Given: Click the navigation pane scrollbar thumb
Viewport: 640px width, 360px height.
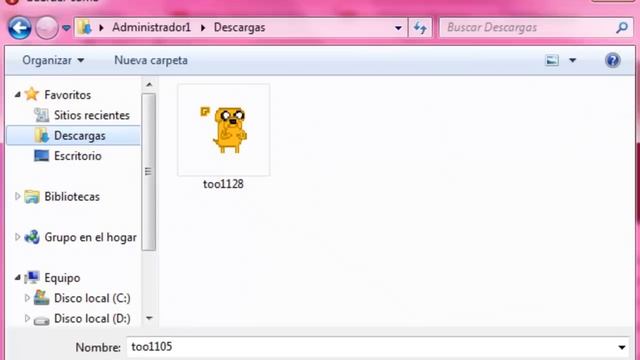Looking at the screenshot, I should (x=149, y=171).
